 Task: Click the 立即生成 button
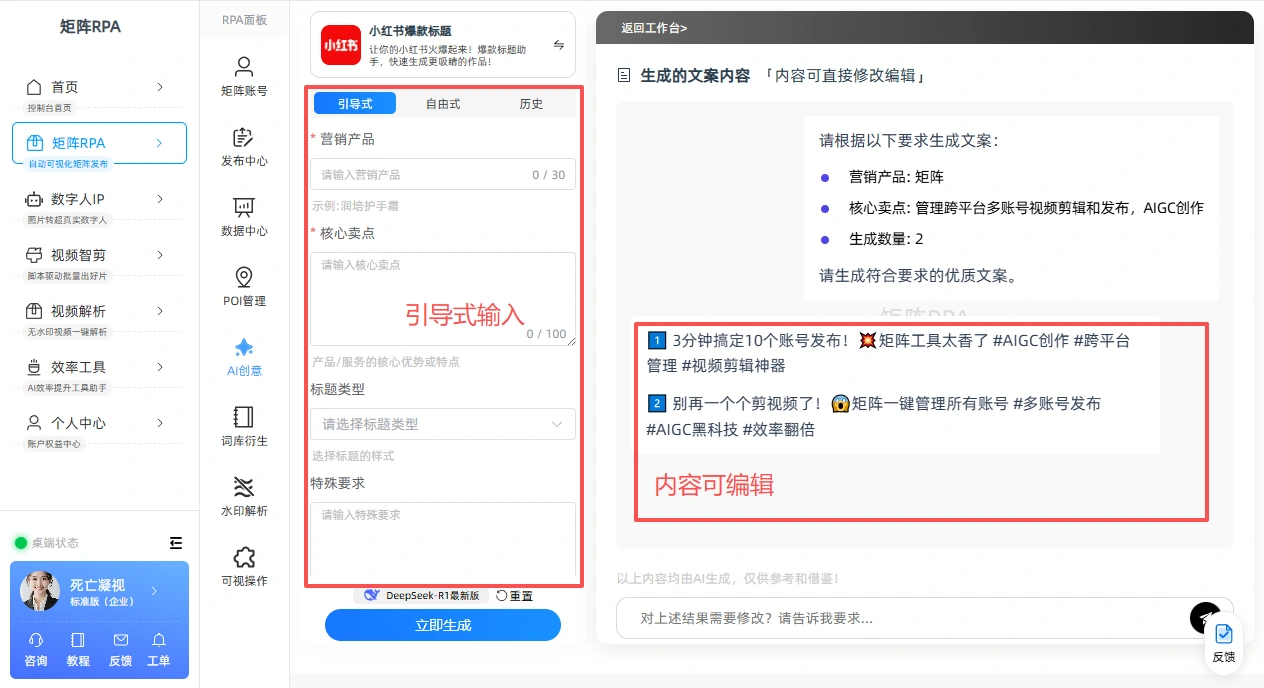point(443,625)
